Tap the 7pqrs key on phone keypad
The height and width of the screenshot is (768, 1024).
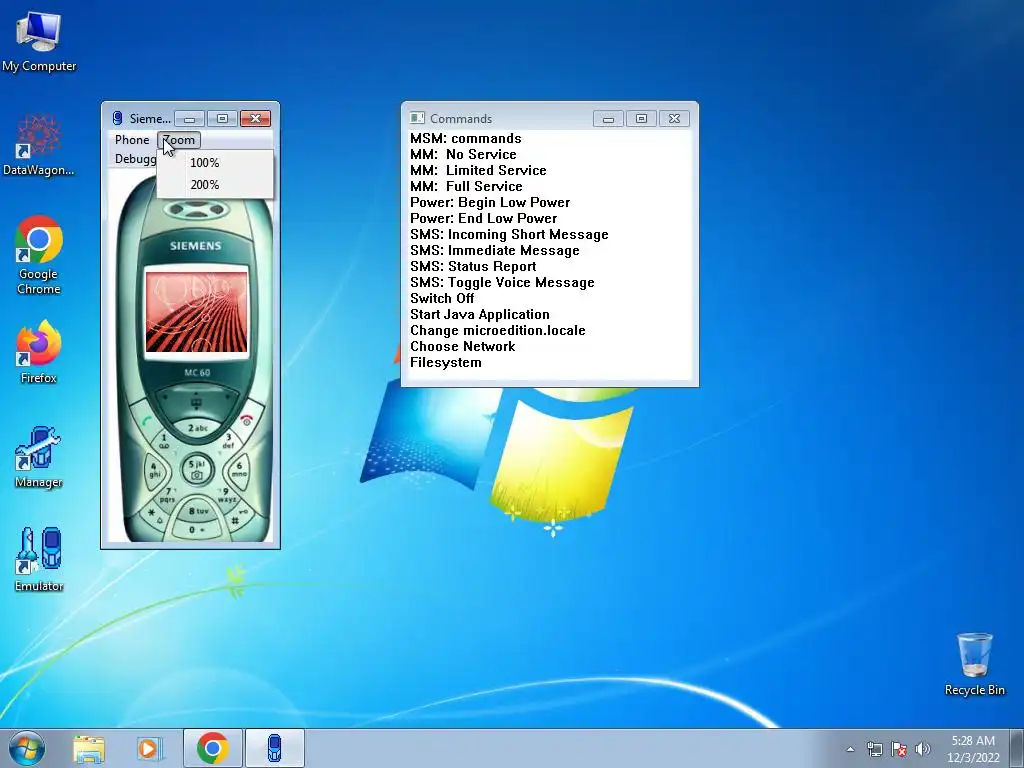tap(167, 496)
